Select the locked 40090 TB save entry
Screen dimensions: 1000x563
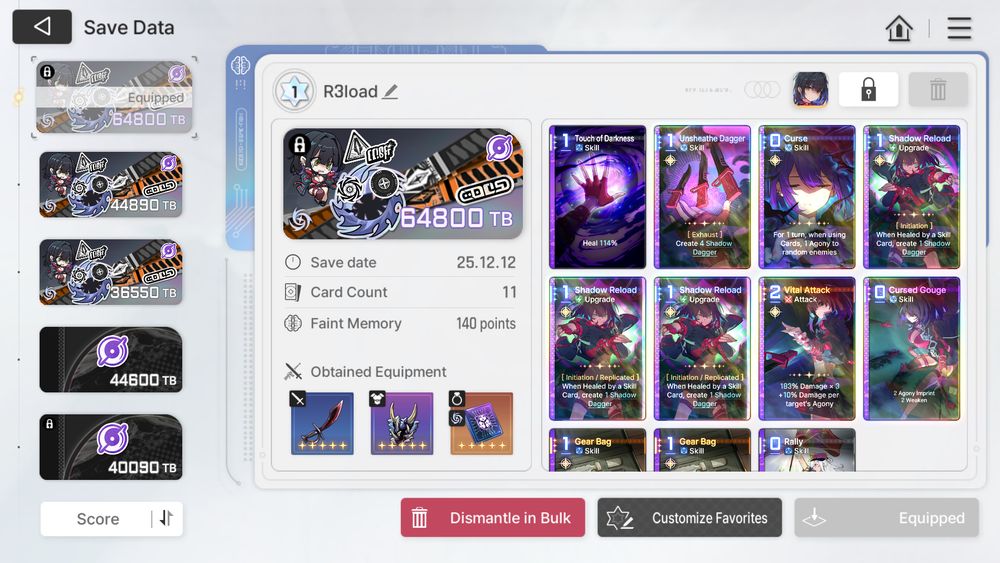(111, 447)
